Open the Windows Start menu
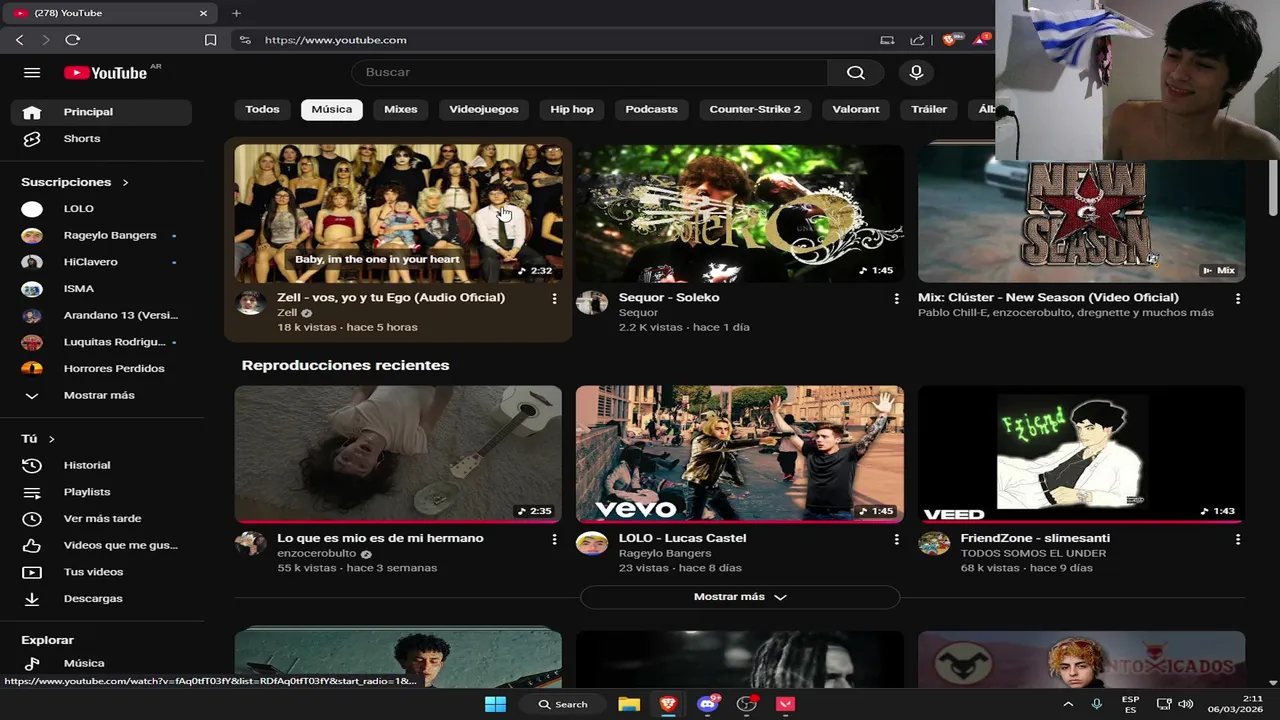1280x720 pixels. [x=495, y=704]
